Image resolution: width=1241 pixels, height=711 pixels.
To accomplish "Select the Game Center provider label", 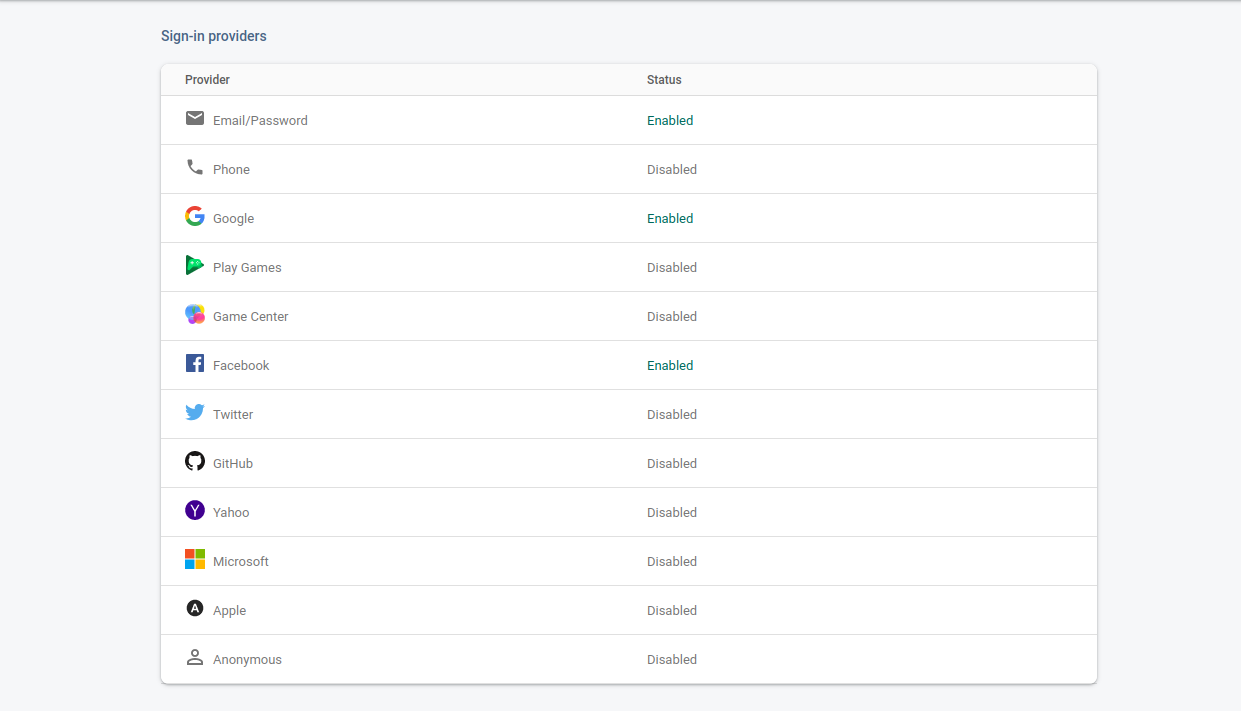I will point(250,316).
